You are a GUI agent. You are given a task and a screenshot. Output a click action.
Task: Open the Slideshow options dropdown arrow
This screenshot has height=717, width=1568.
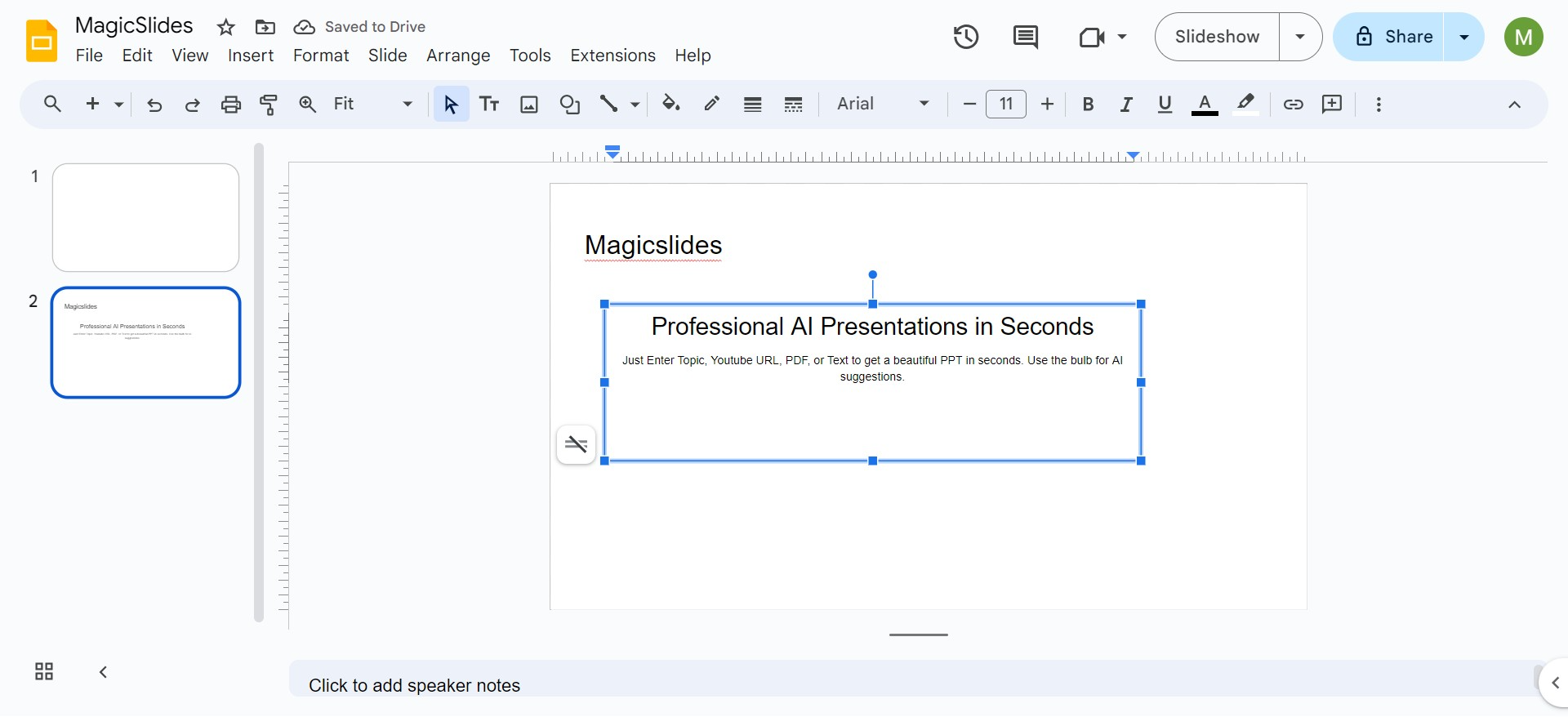(1300, 37)
